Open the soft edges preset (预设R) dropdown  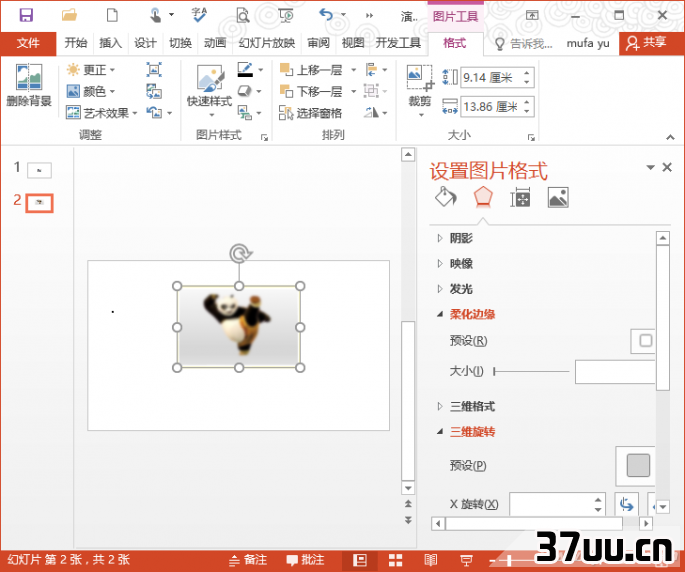[643, 341]
